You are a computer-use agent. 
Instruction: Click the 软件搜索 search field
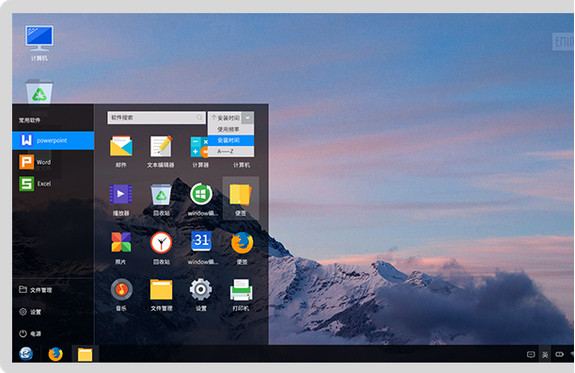(156, 118)
